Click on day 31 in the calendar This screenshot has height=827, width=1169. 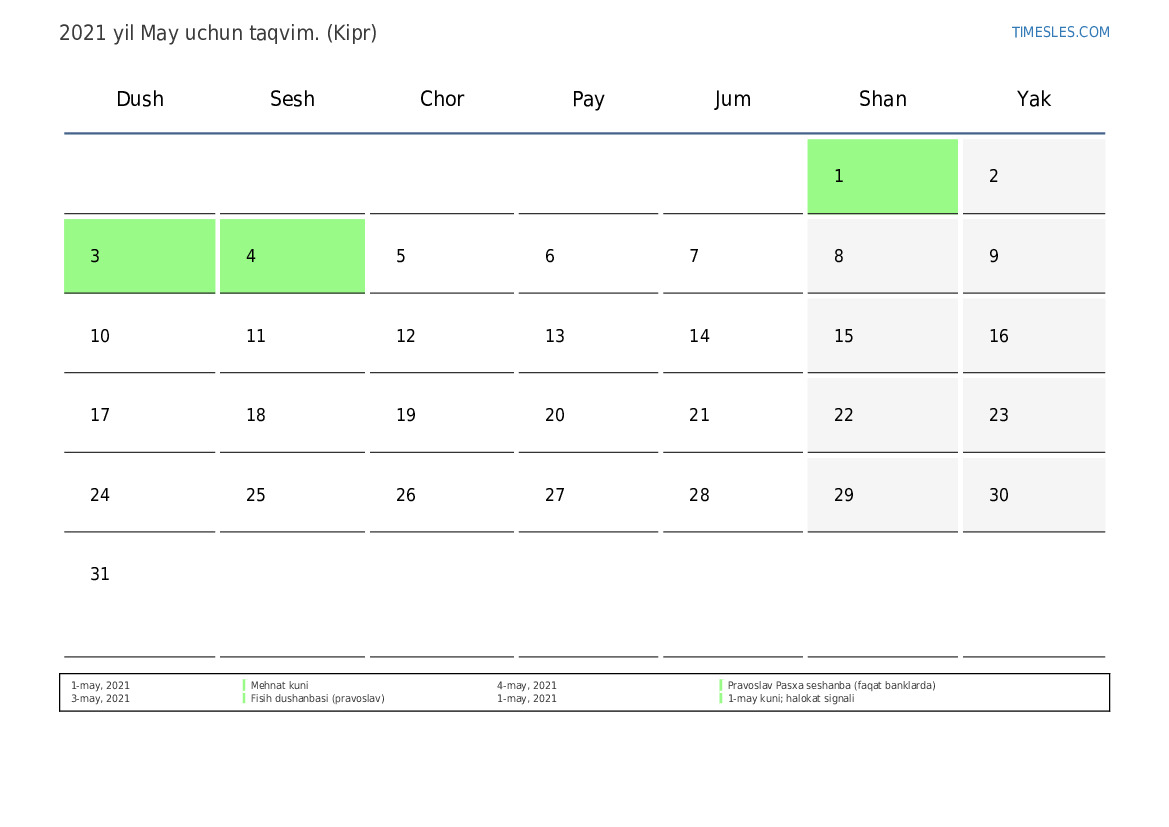pos(100,575)
